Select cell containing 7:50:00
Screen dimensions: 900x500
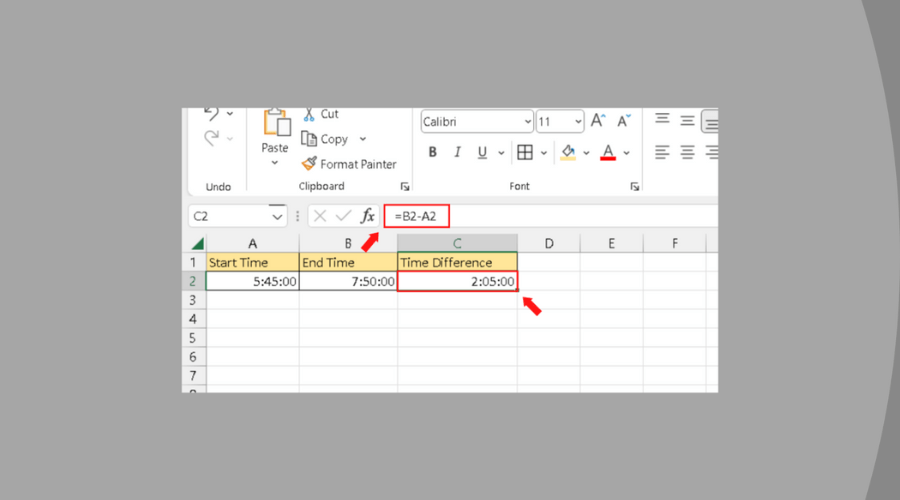coord(348,281)
